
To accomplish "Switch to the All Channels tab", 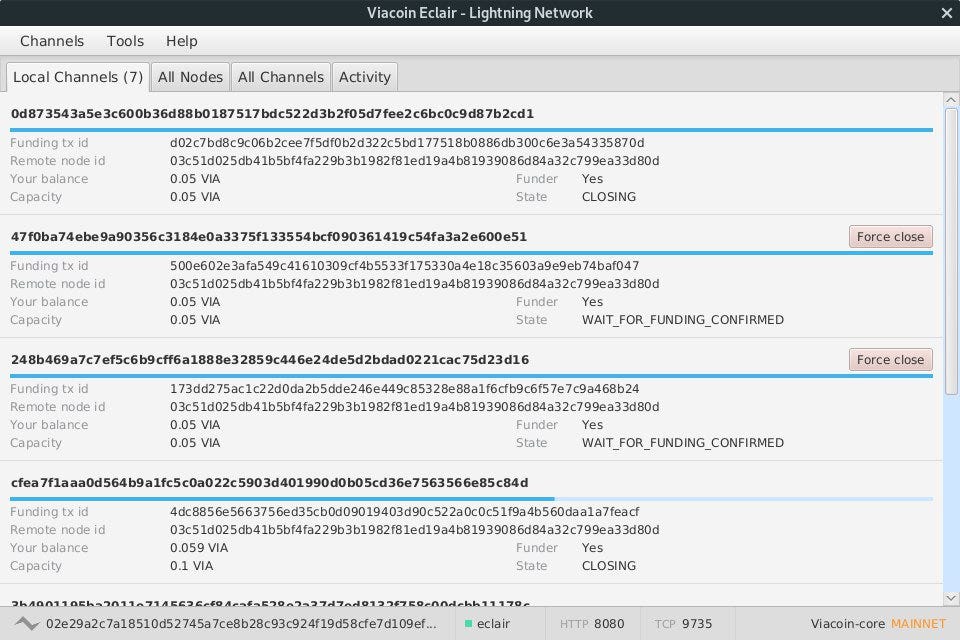I will (281, 77).
